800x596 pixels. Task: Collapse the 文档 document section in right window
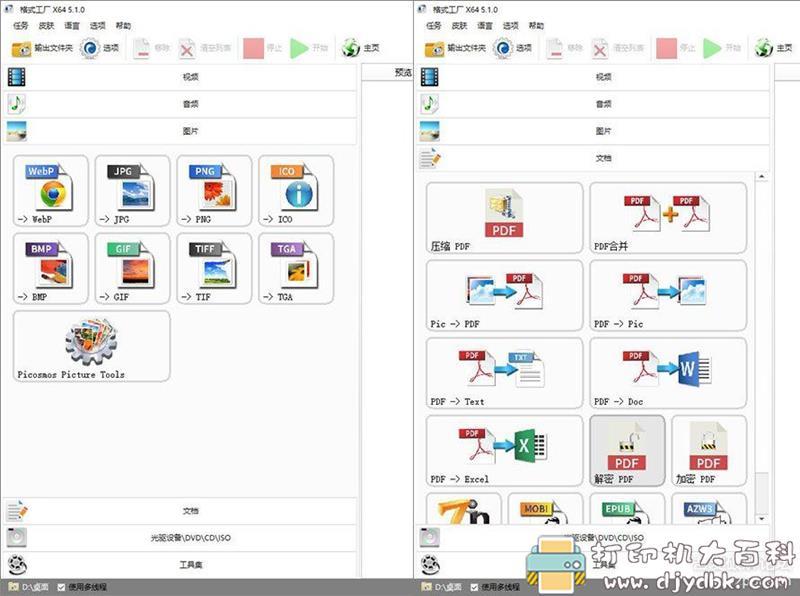point(593,158)
